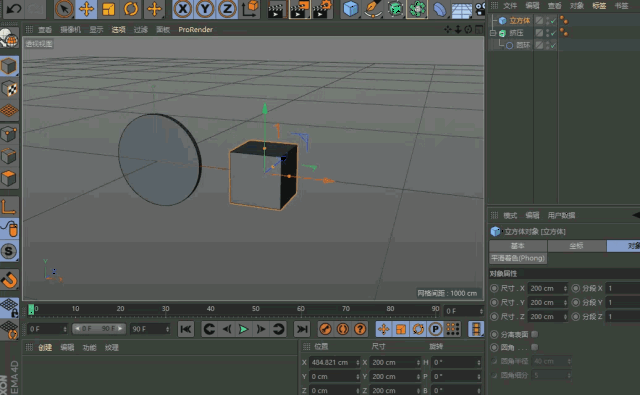Click the floor environment grid icon
Screen dimensions: 640x395
[x=462, y=9]
